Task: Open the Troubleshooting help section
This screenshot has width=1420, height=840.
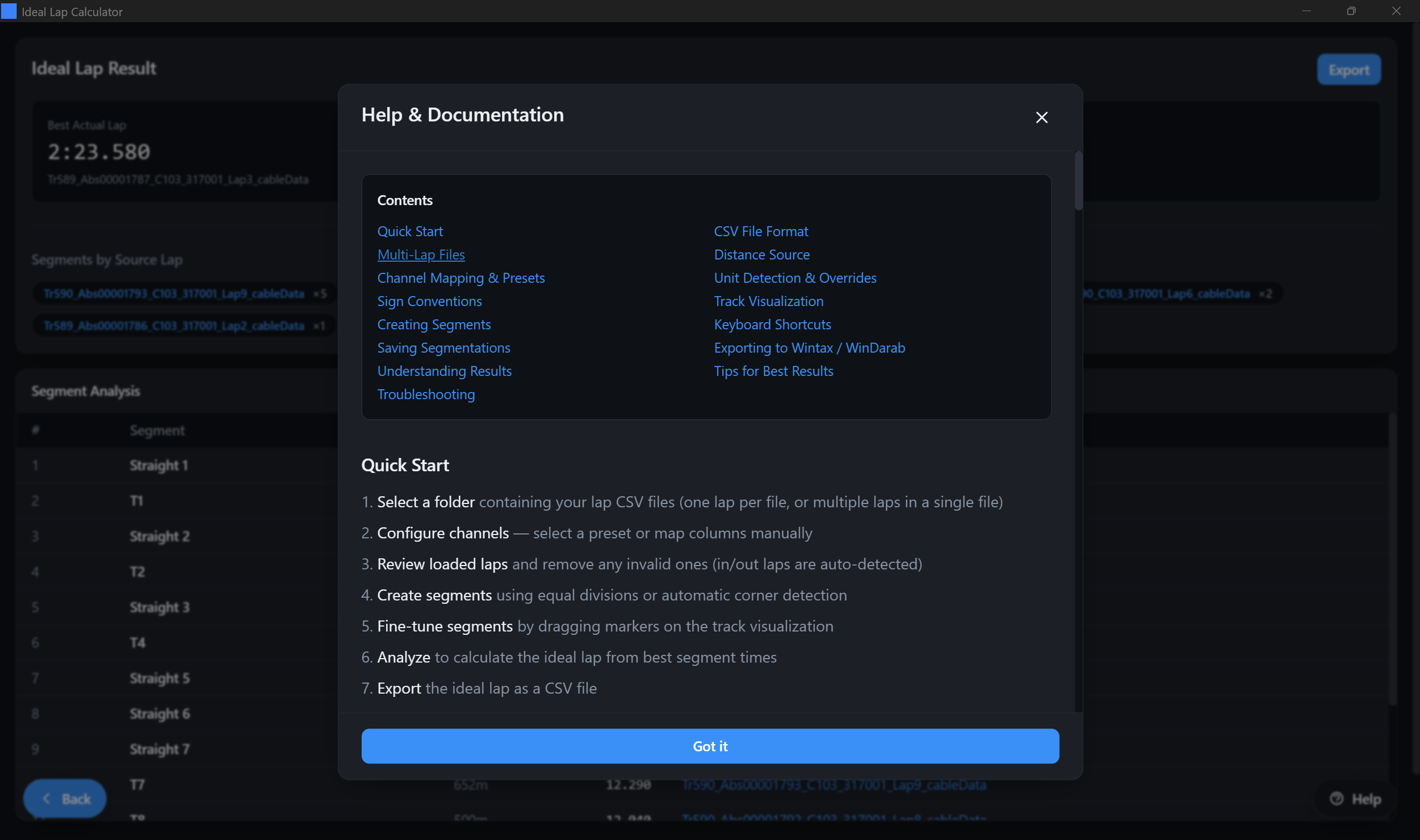Action: (426, 395)
